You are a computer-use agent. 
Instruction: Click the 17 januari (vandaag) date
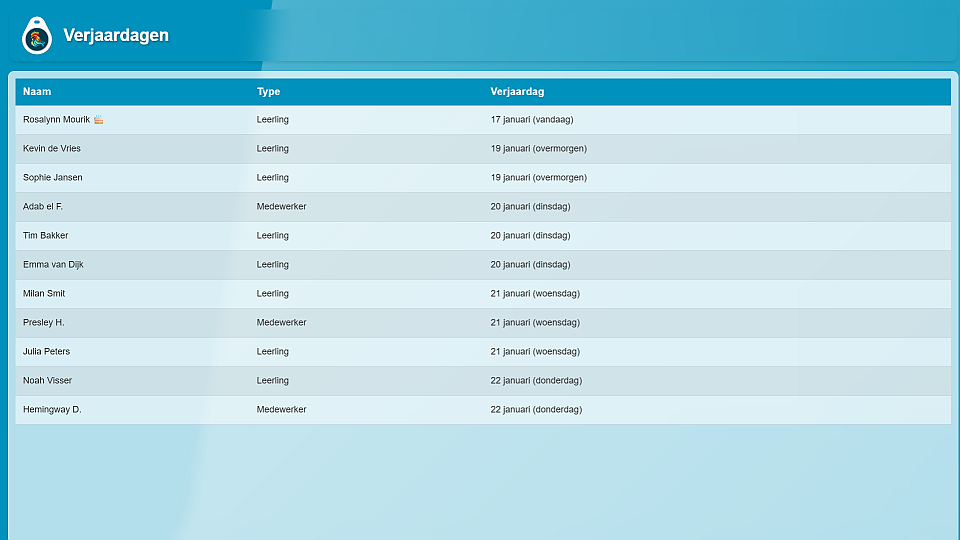(x=531, y=120)
